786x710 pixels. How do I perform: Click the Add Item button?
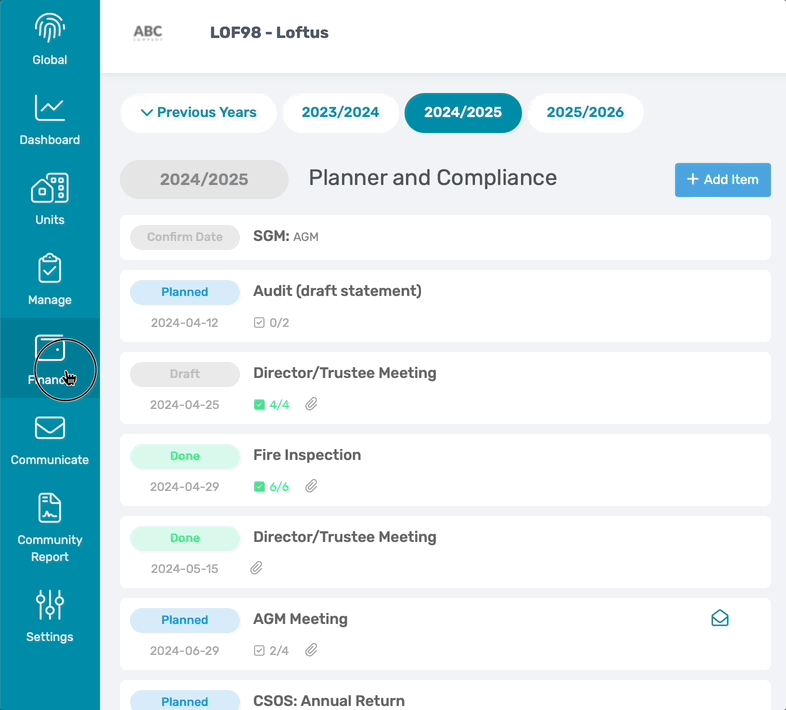tap(722, 180)
